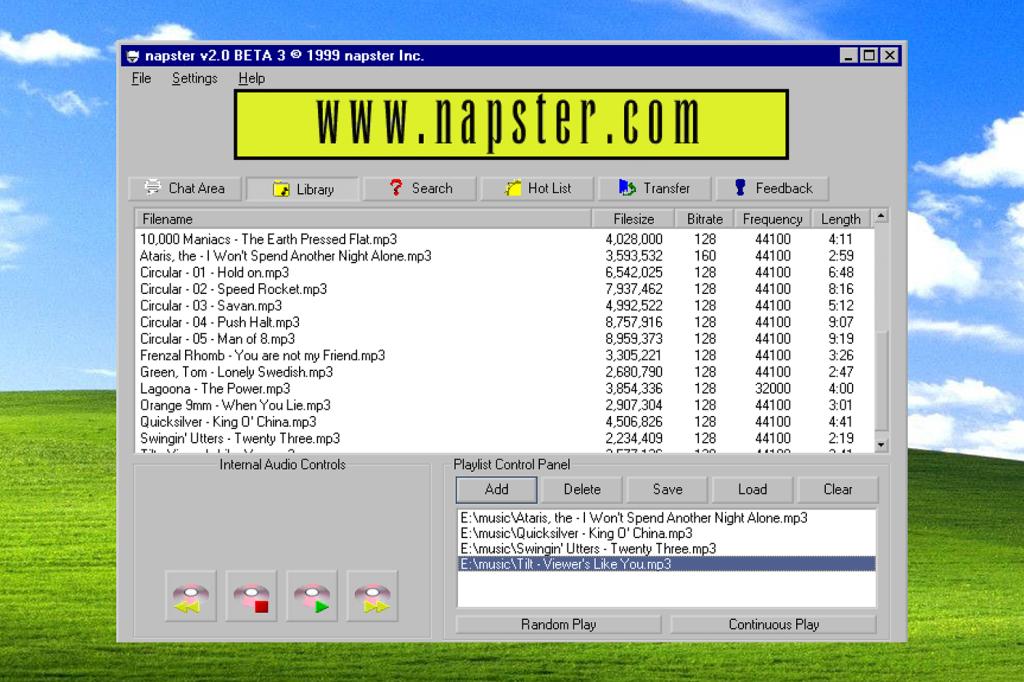
Task: Open the Transfer tab
Action: 654,188
